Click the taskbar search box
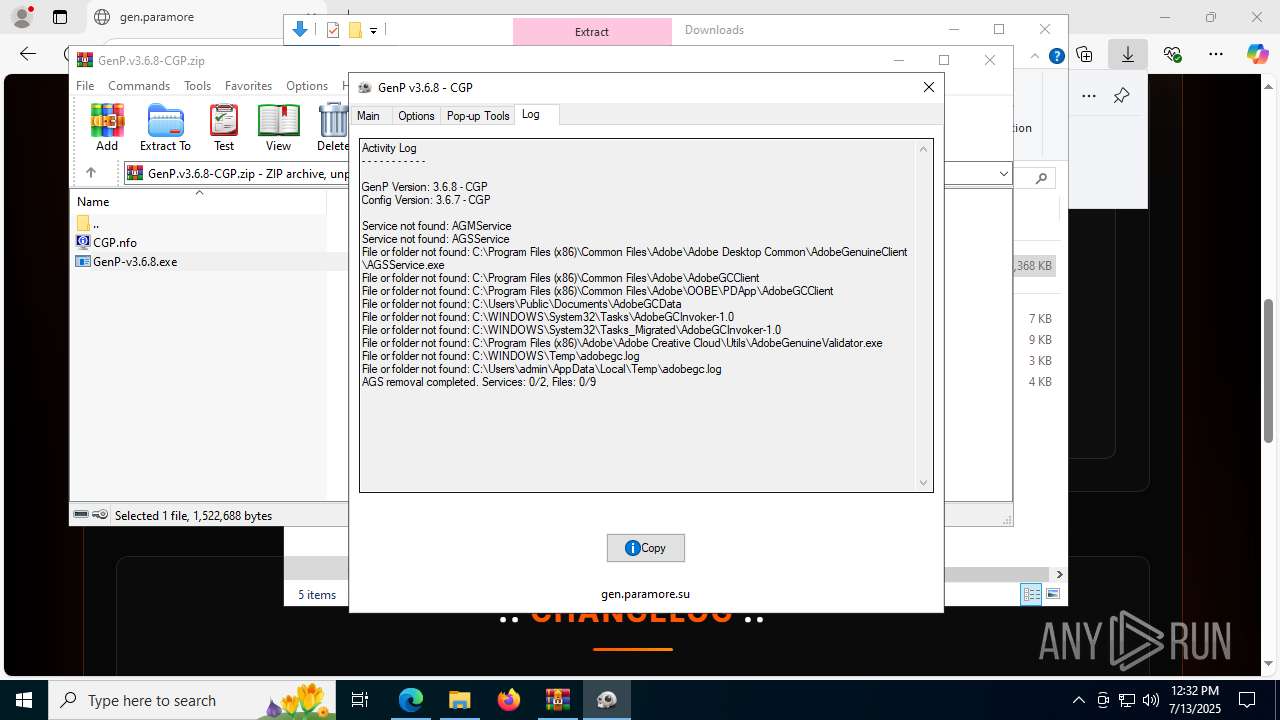 190,700
